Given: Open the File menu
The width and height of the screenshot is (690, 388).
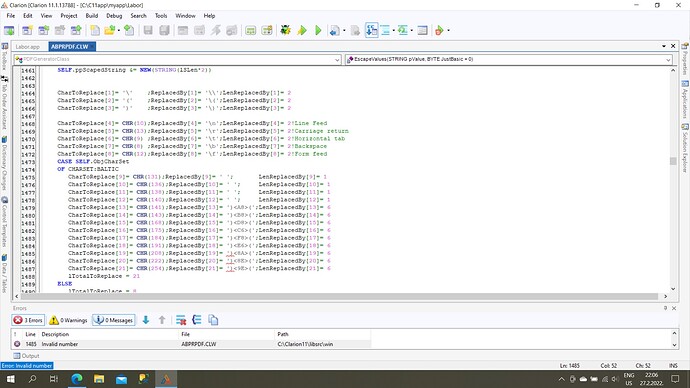Looking at the screenshot, I should (11, 15).
